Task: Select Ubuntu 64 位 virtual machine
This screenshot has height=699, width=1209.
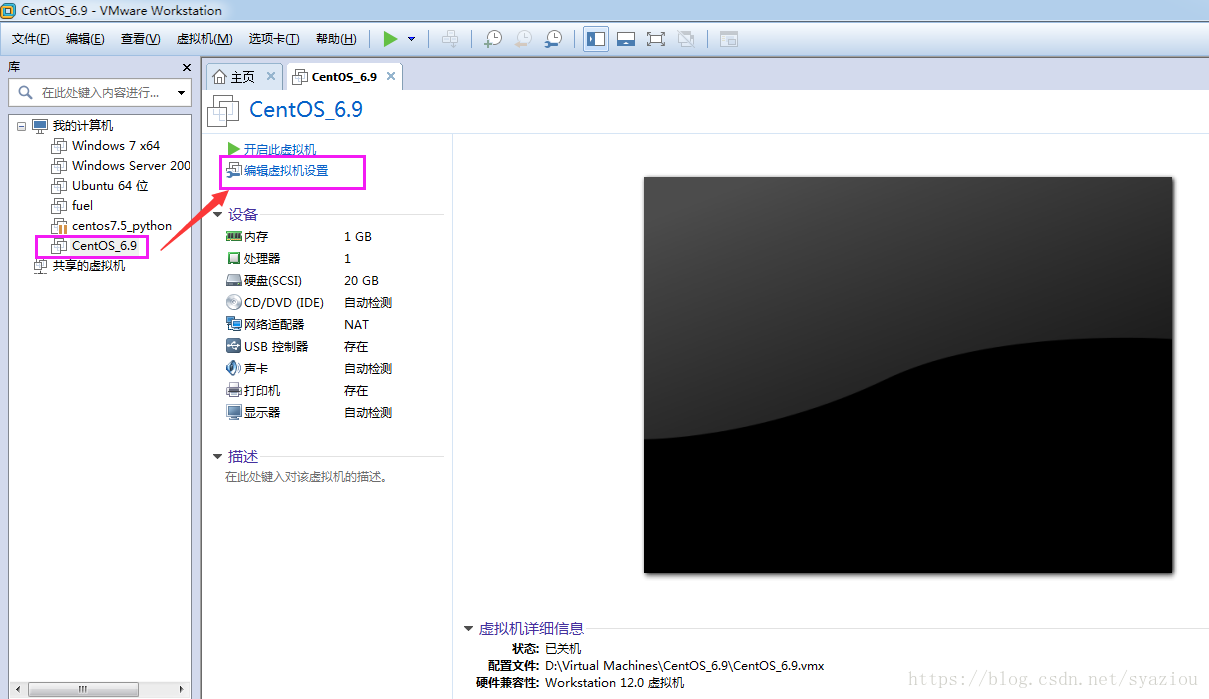Action: [x=110, y=186]
